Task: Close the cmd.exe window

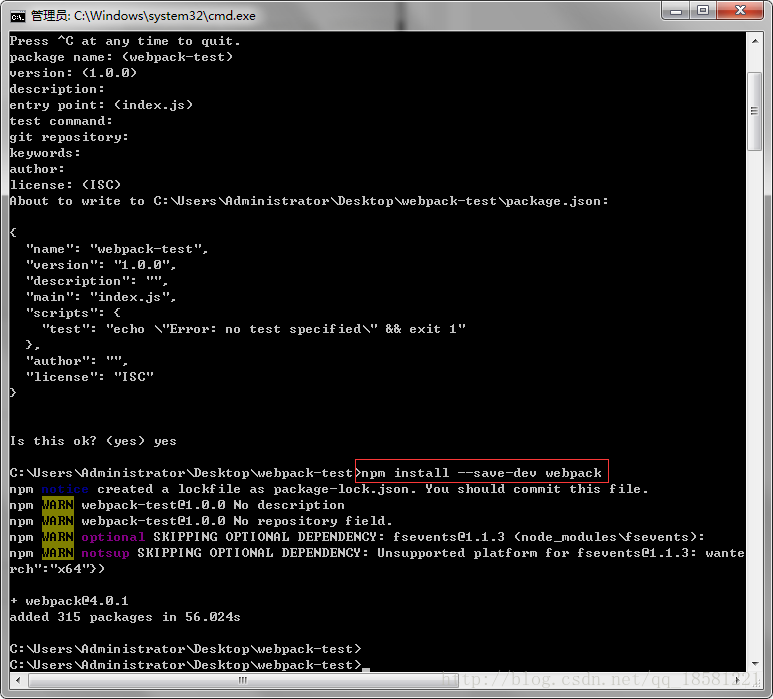Action: (740, 11)
